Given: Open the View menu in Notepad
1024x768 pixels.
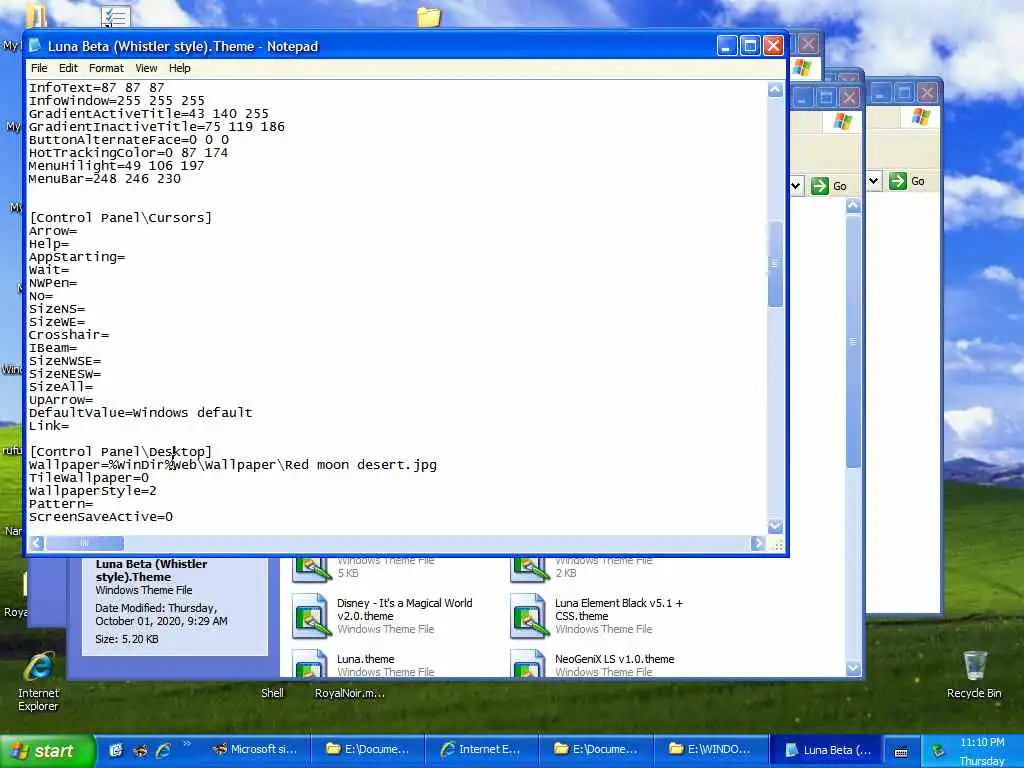Looking at the screenshot, I should [146, 68].
